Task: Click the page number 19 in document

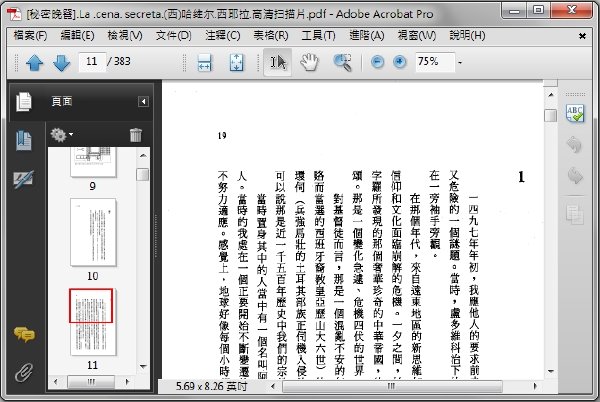Action: (222, 135)
